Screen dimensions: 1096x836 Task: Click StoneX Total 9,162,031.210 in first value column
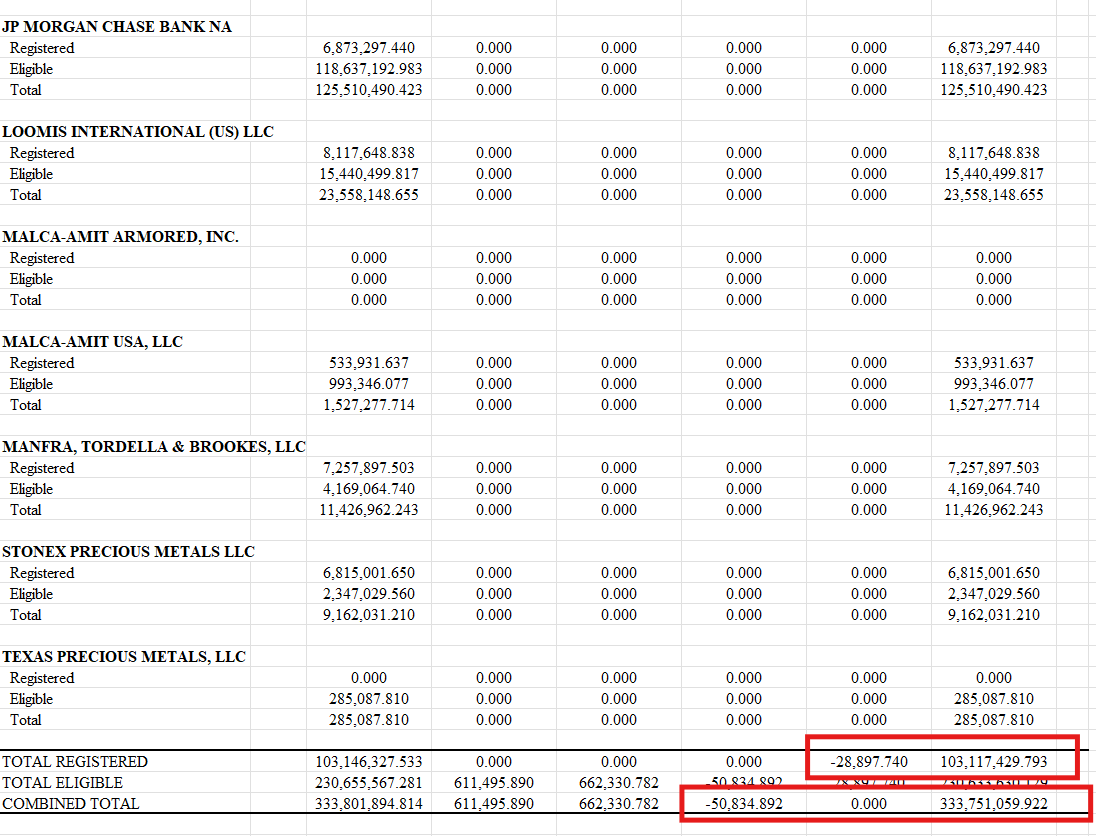pos(369,614)
